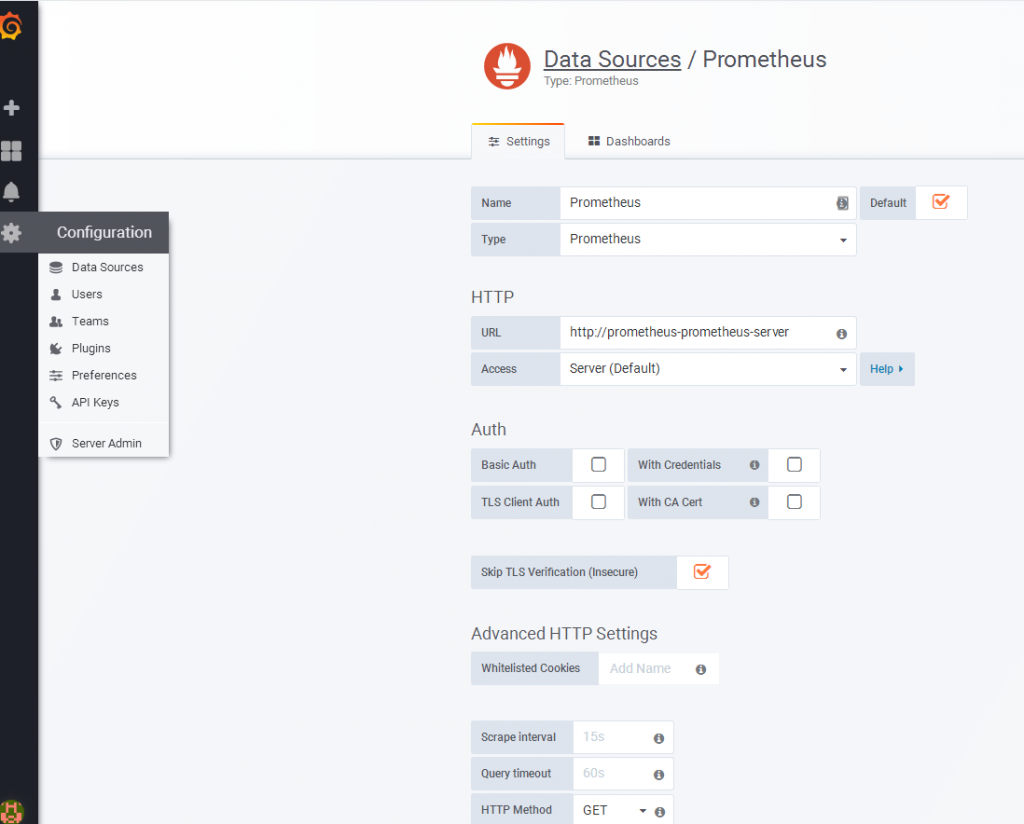Open the Alerting bell icon

(11, 192)
